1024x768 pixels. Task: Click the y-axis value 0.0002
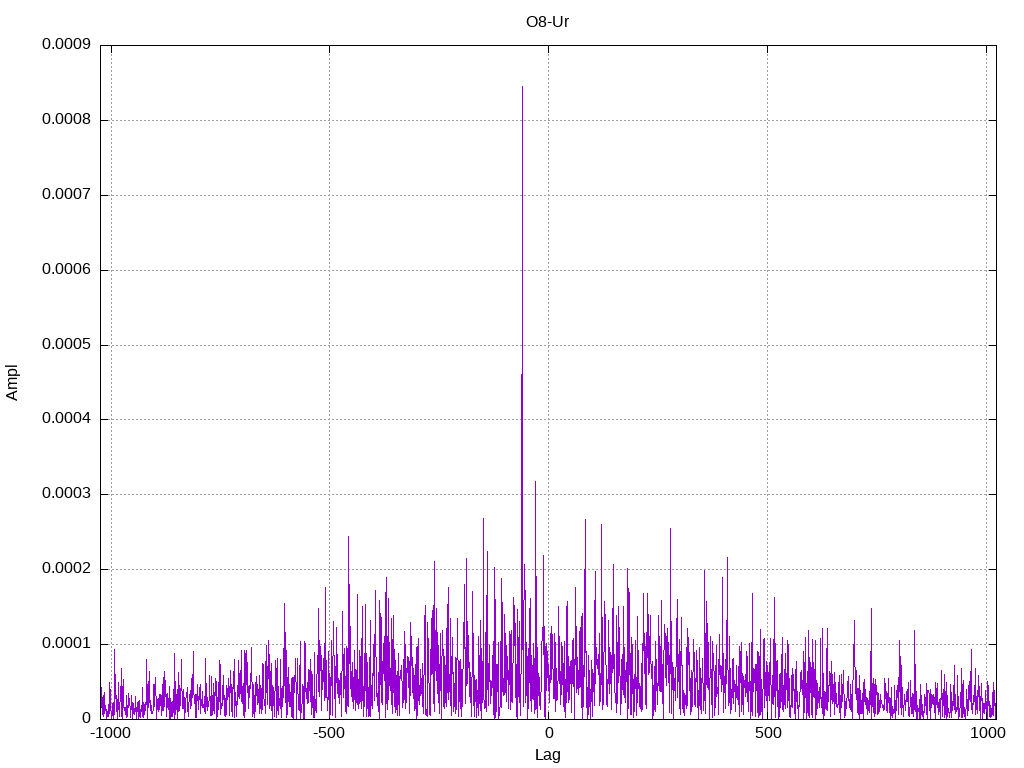point(67,568)
